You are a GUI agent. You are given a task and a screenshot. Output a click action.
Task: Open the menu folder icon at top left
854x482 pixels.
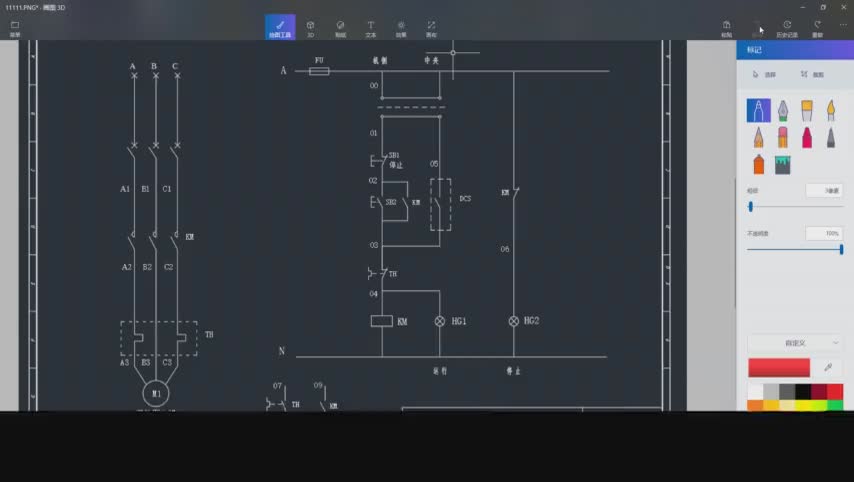pyautogui.click(x=15, y=28)
